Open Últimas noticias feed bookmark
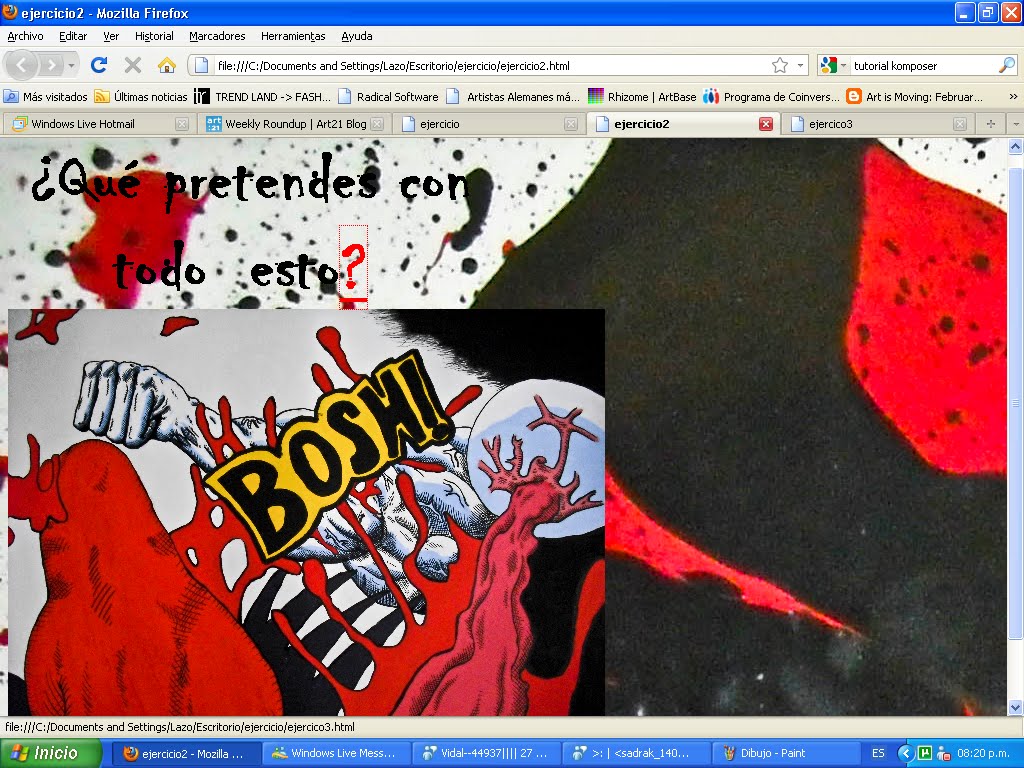The width and height of the screenshot is (1024, 768). [141, 97]
